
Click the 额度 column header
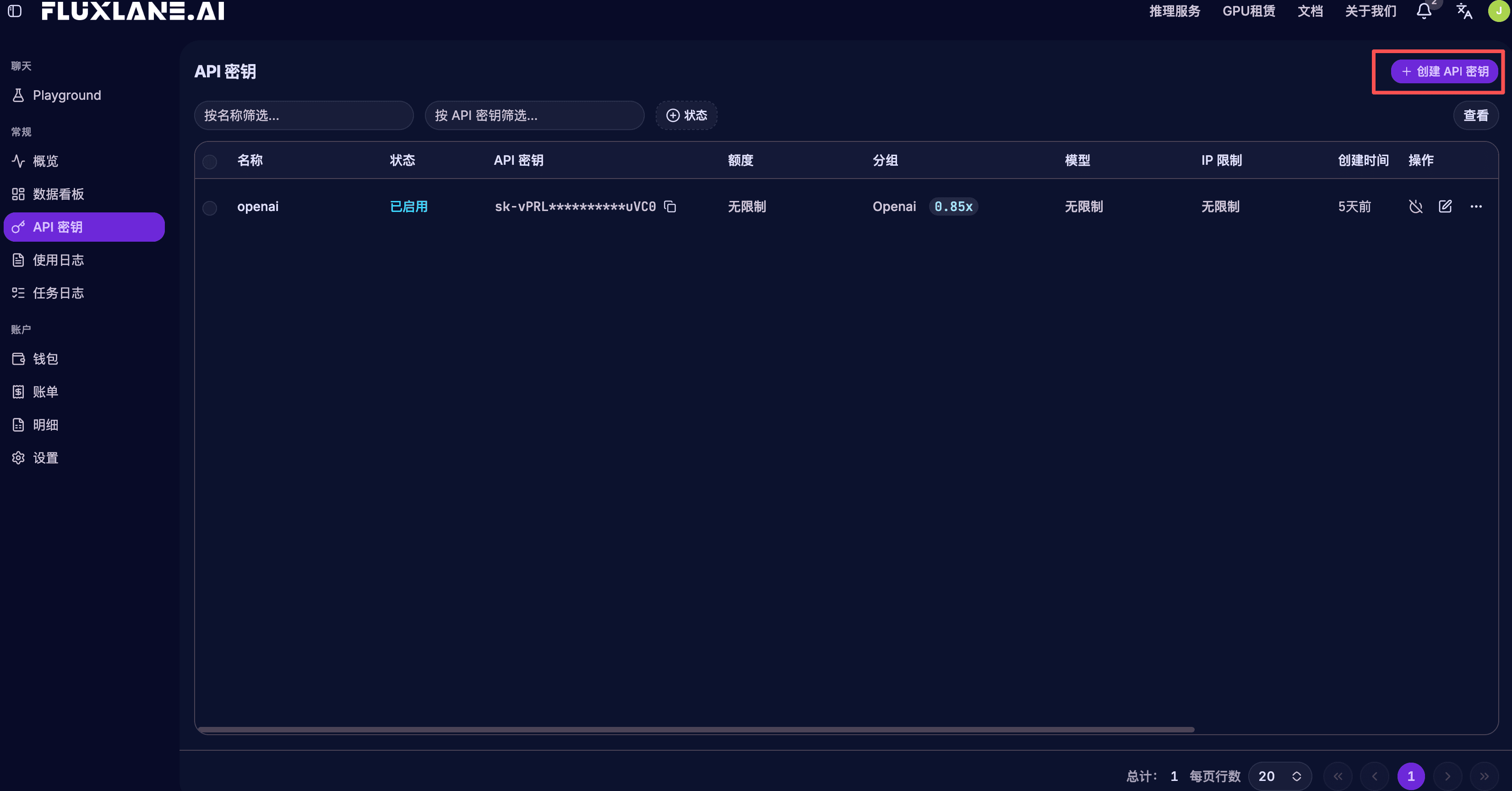pos(740,160)
